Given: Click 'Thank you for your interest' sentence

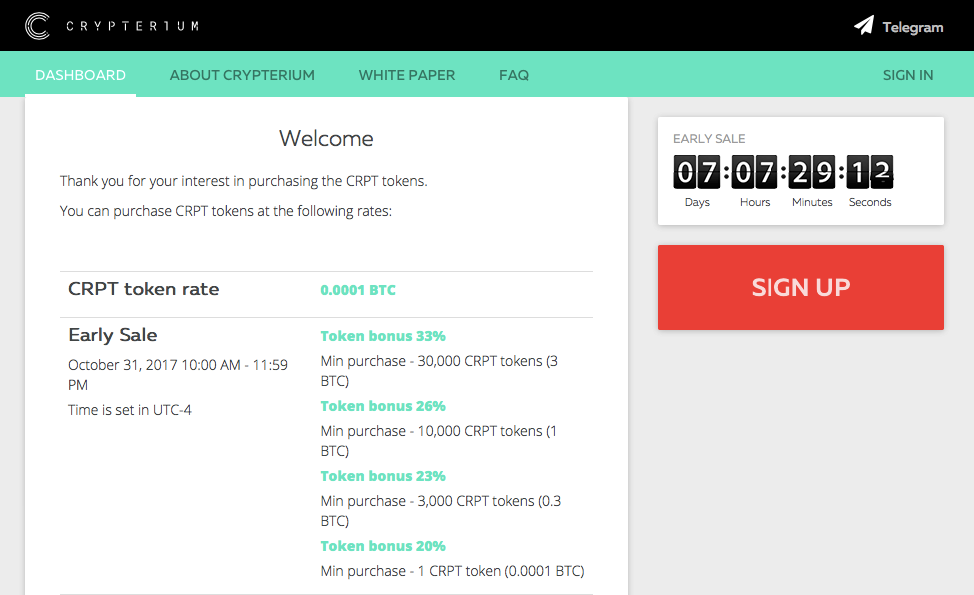Looking at the screenshot, I should pos(244,181).
